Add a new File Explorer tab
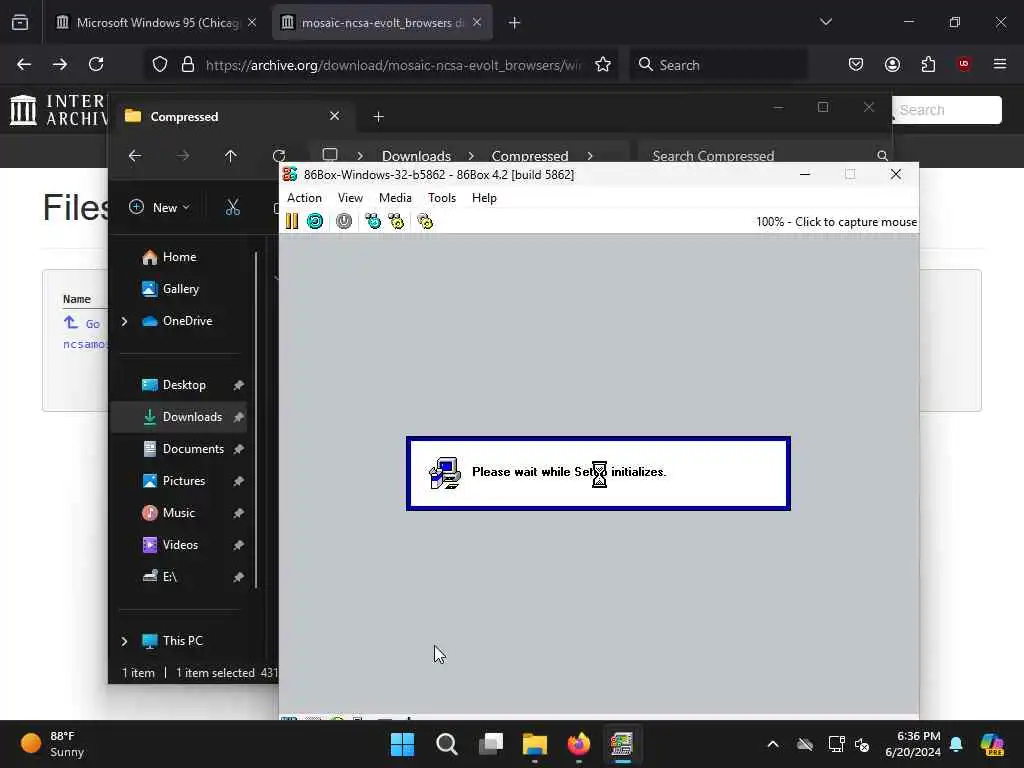This screenshot has height=768, width=1024. click(x=378, y=116)
